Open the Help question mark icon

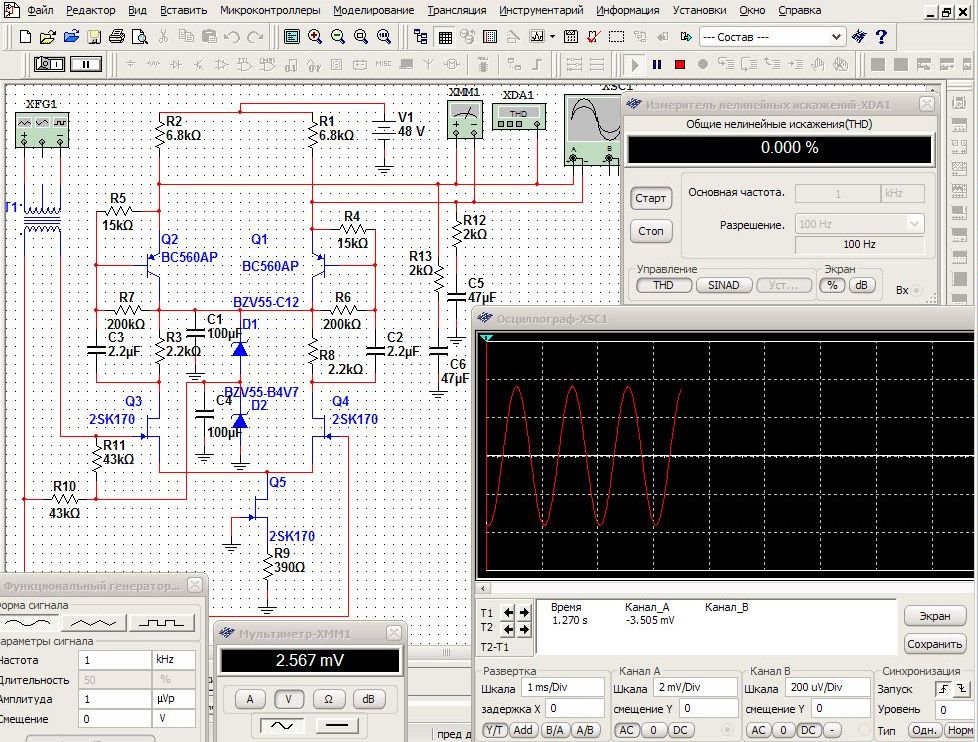tap(881, 37)
